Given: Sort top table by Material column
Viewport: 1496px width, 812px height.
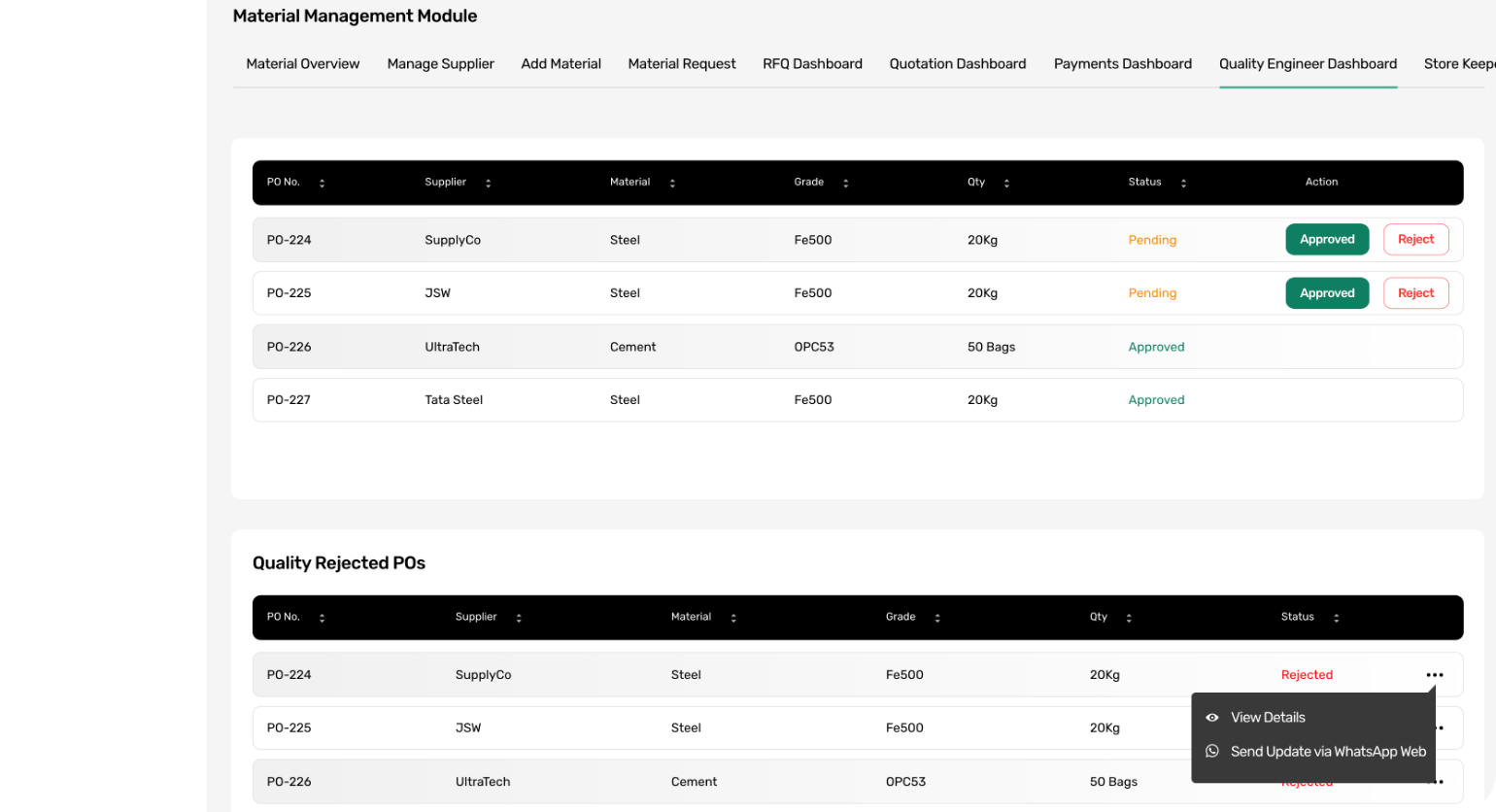Looking at the screenshot, I should click(672, 183).
